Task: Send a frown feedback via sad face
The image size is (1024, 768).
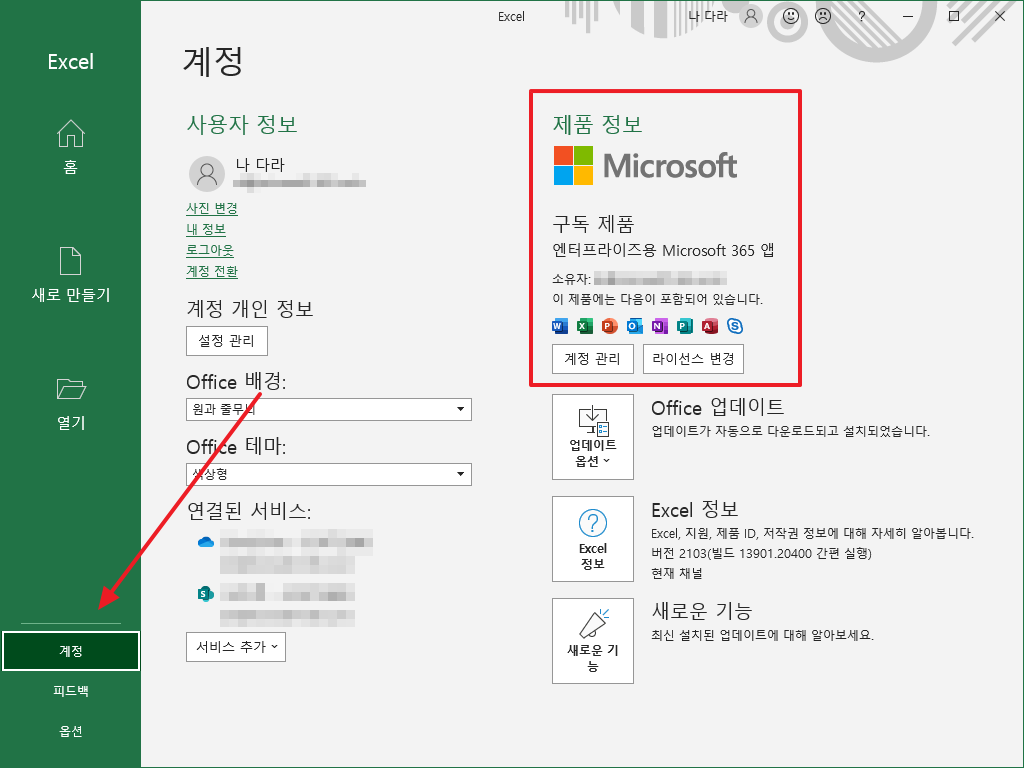Action: (823, 16)
